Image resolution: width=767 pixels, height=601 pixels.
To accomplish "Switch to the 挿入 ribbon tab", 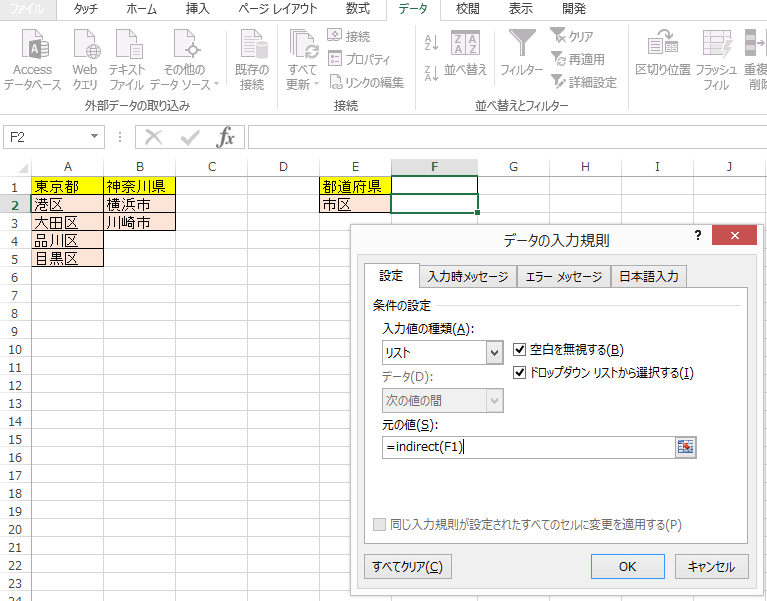I will click(x=198, y=9).
